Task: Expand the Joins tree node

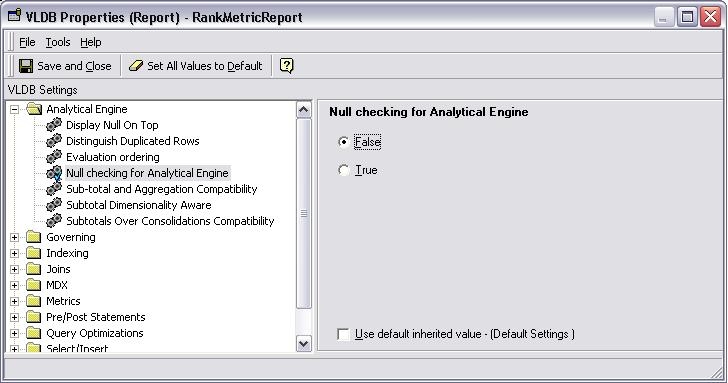Action: [14, 269]
